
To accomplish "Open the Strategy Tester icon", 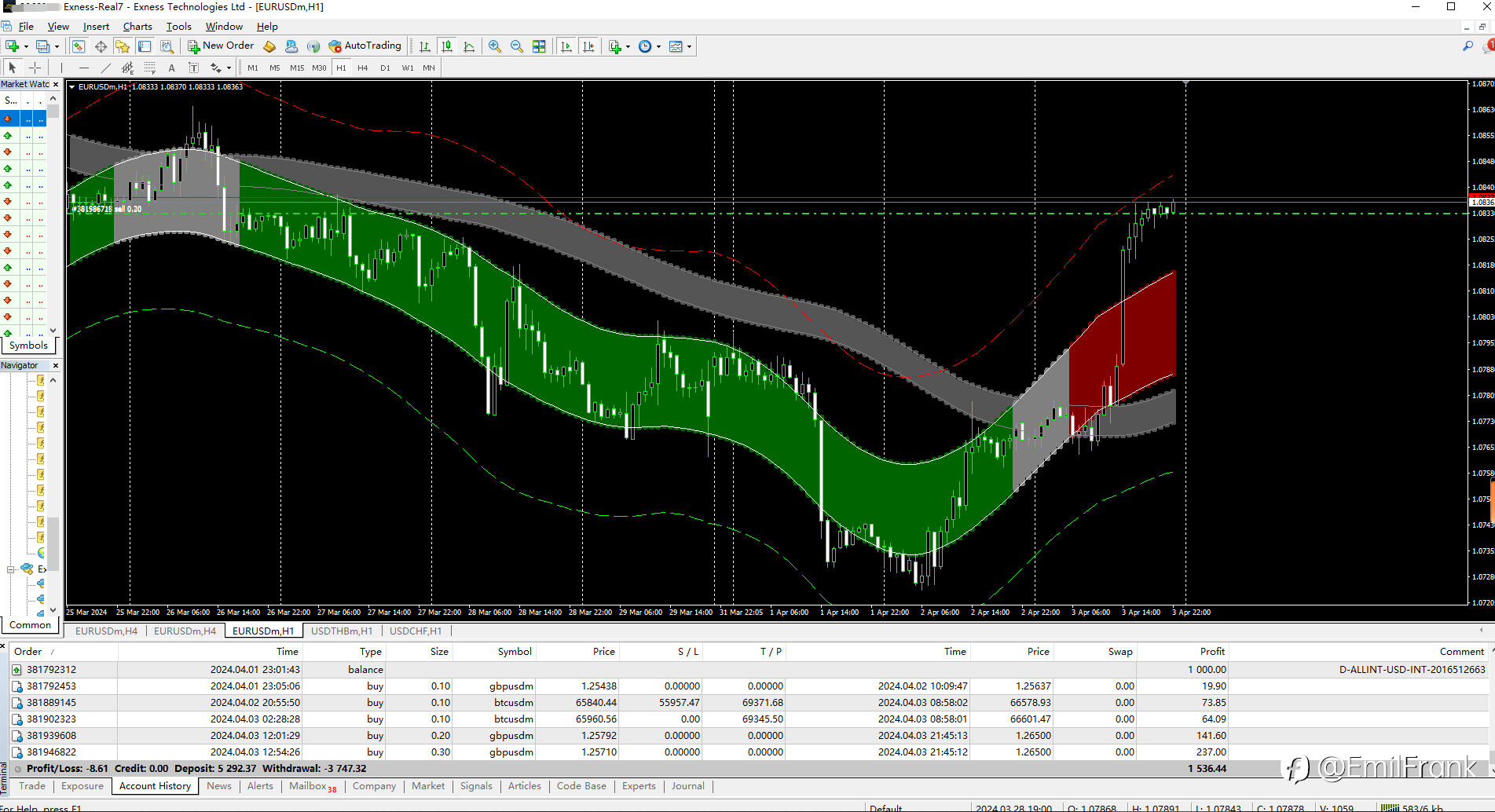I will click(x=167, y=46).
